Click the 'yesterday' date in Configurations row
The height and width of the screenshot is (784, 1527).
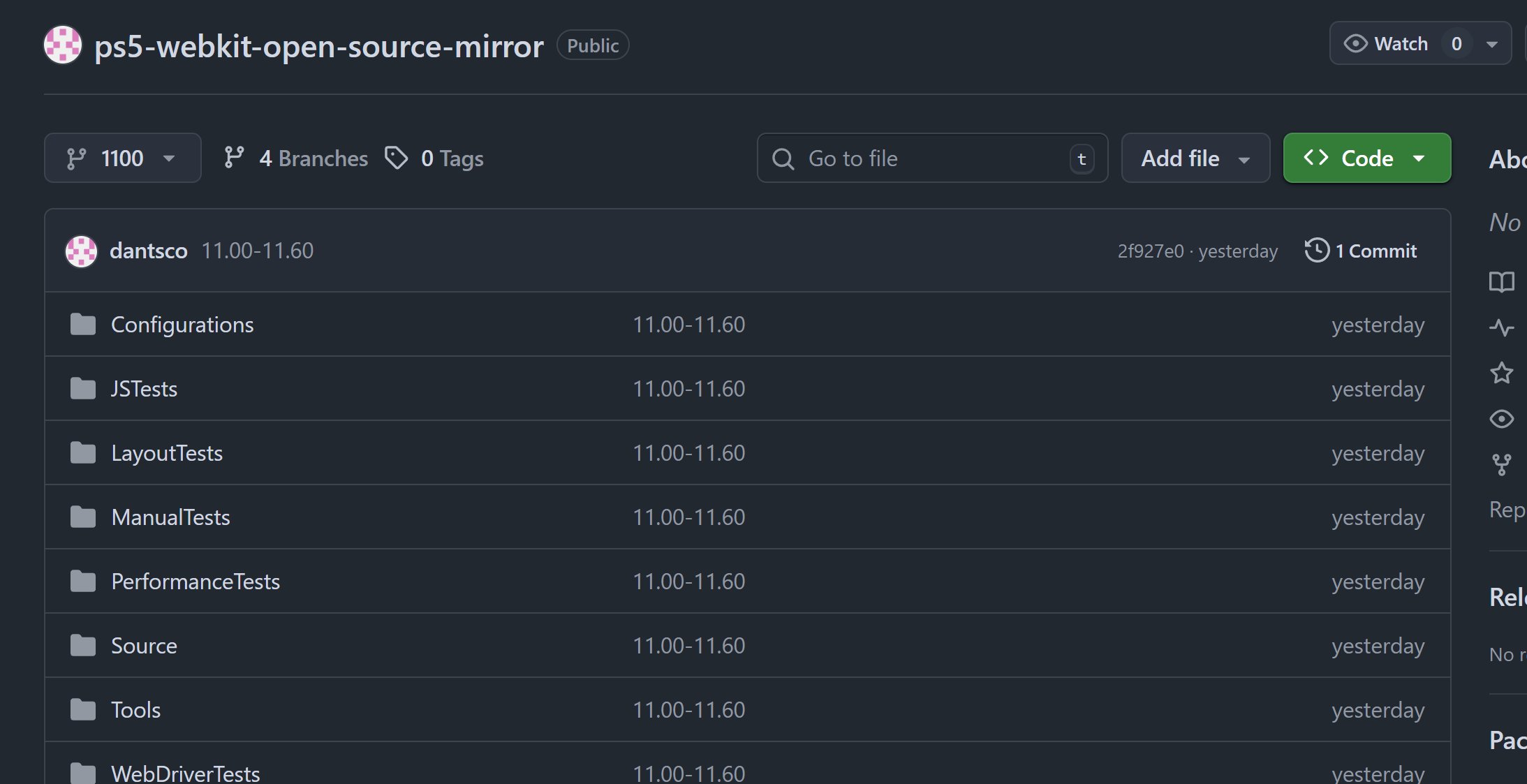coord(1378,325)
